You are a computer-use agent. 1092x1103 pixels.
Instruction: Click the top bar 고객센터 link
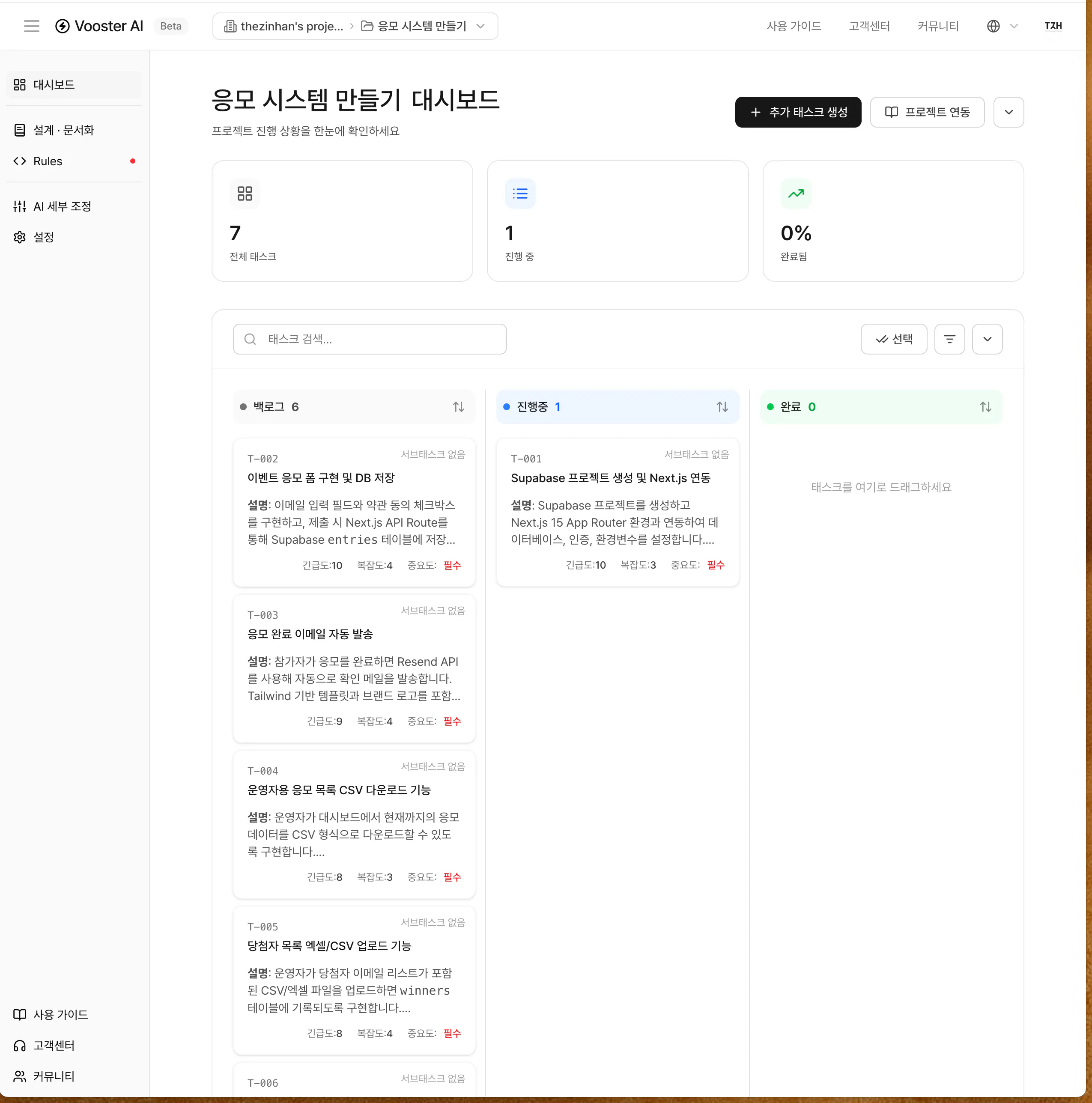pyautogui.click(x=869, y=26)
